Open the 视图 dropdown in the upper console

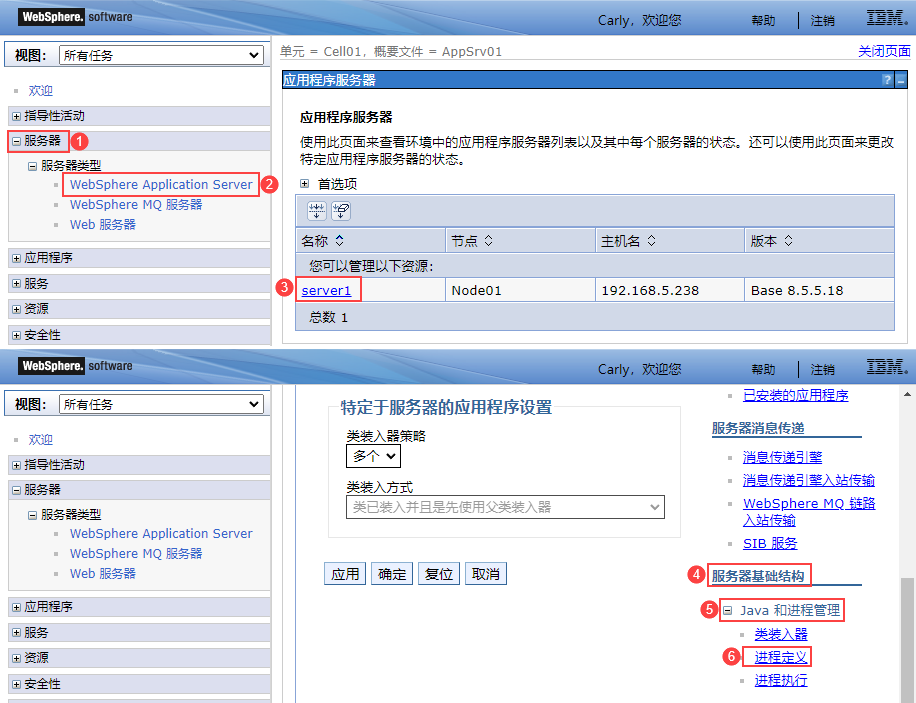(x=161, y=56)
